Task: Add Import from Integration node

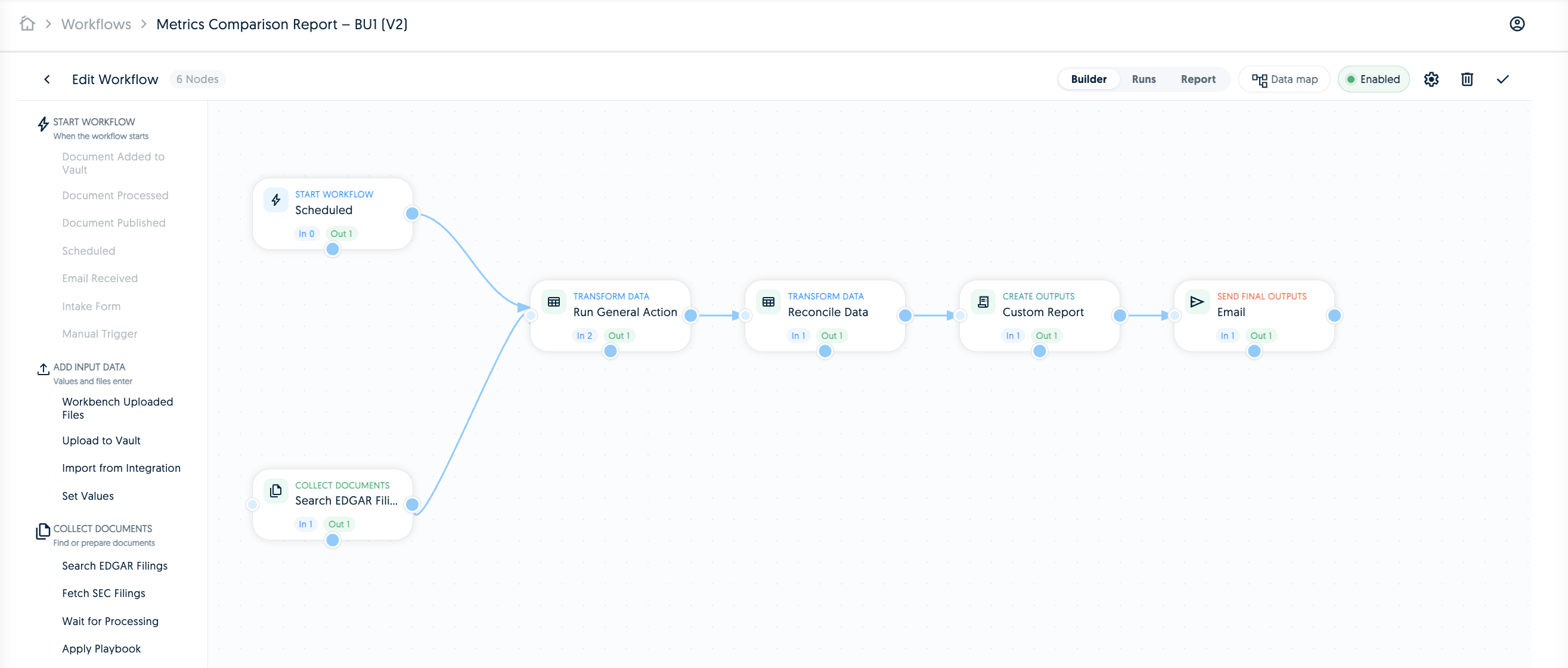Action: pos(121,468)
